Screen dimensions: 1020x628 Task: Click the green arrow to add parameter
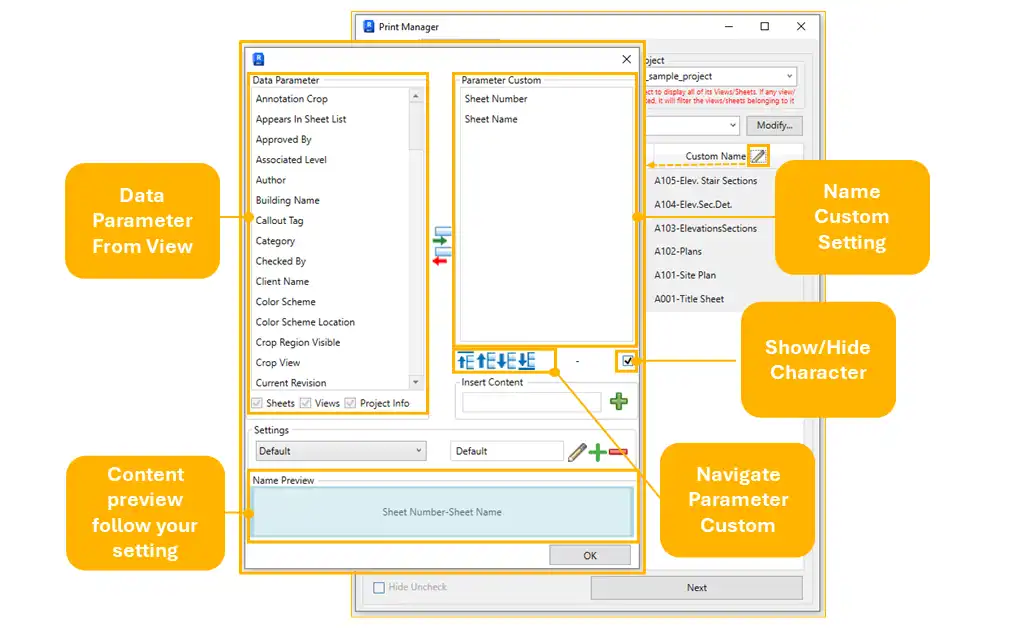(x=441, y=239)
